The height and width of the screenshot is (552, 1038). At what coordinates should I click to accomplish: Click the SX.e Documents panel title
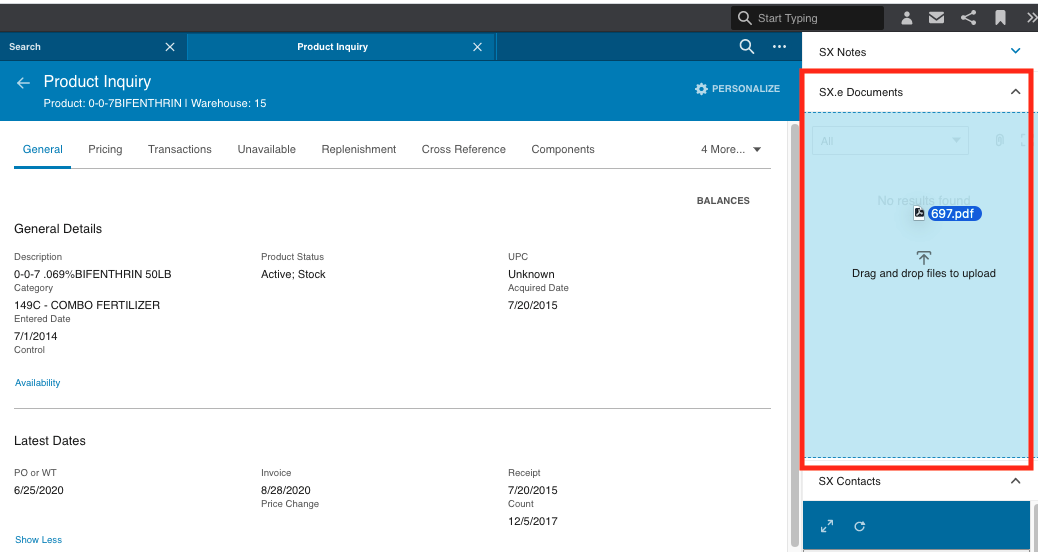tap(861, 93)
